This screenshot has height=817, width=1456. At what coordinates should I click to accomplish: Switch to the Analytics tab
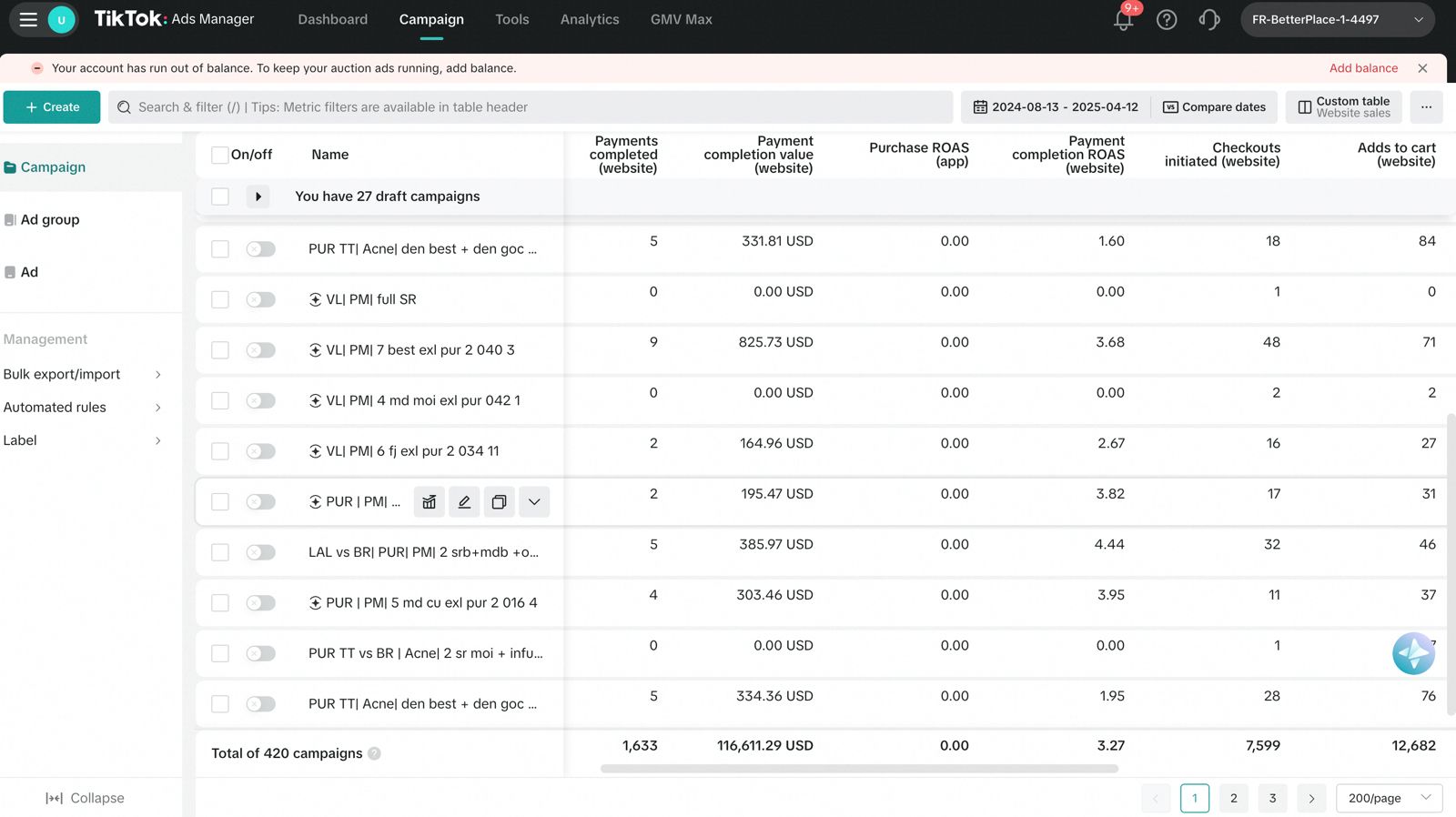[x=590, y=20]
